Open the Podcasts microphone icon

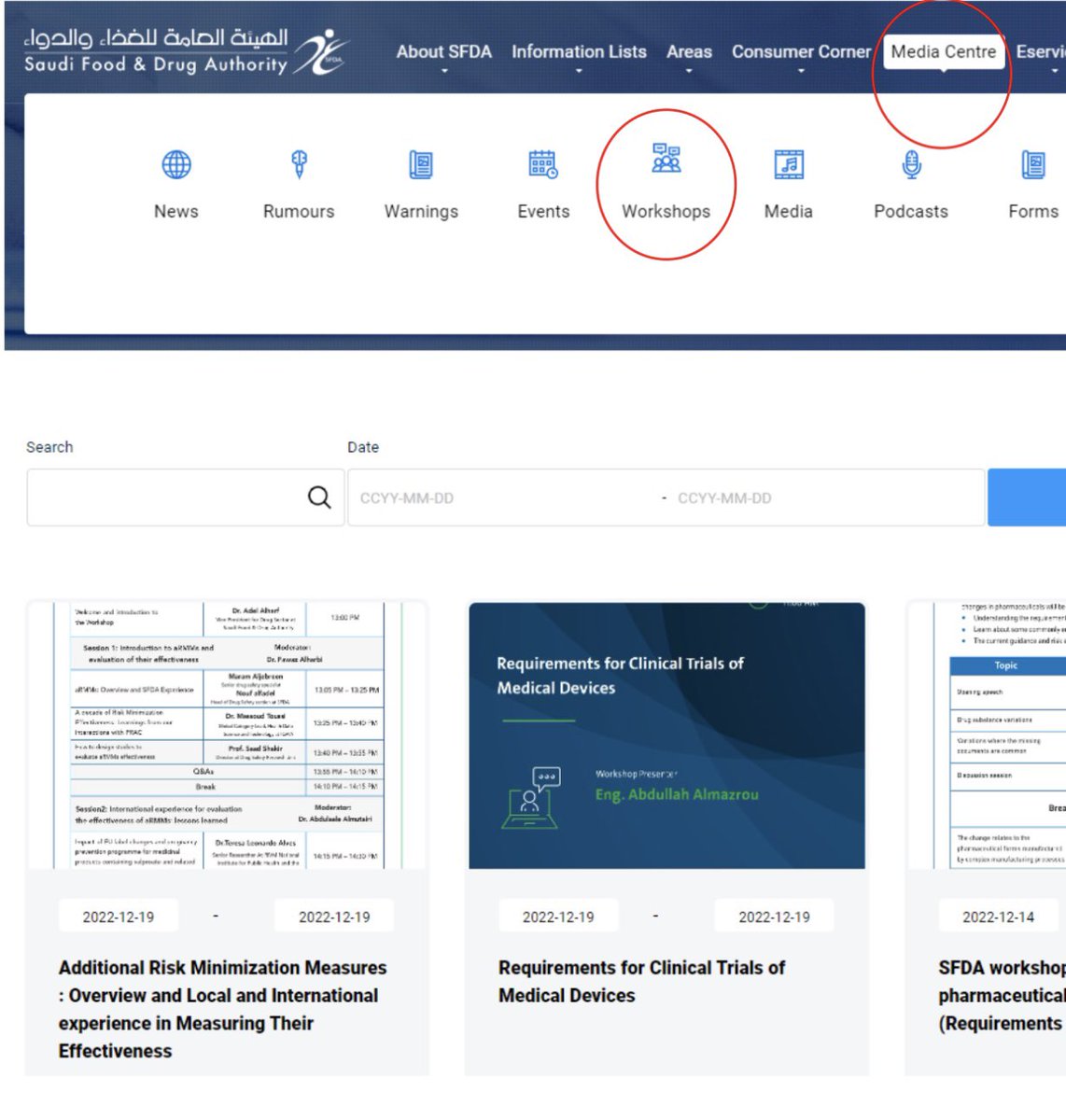(911, 164)
